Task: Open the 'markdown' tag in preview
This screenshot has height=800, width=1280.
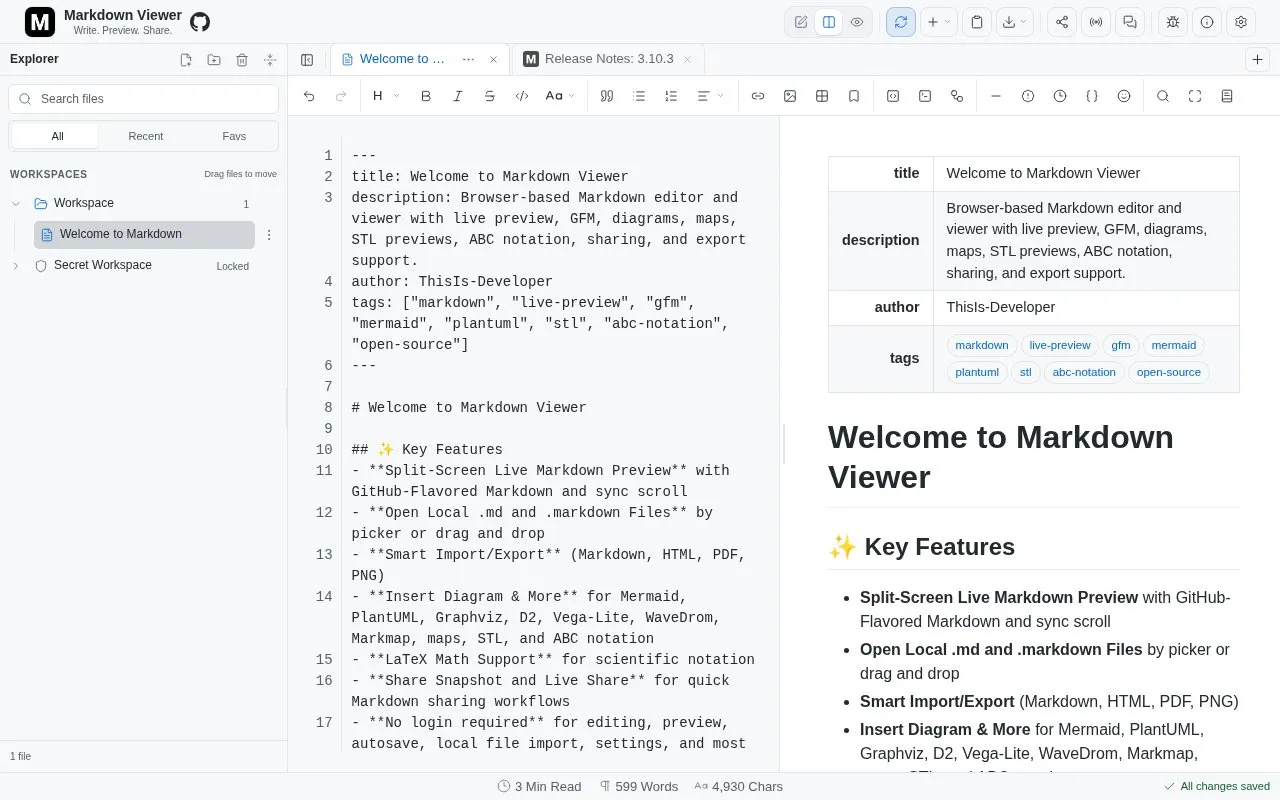Action: [x=982, y=345]
